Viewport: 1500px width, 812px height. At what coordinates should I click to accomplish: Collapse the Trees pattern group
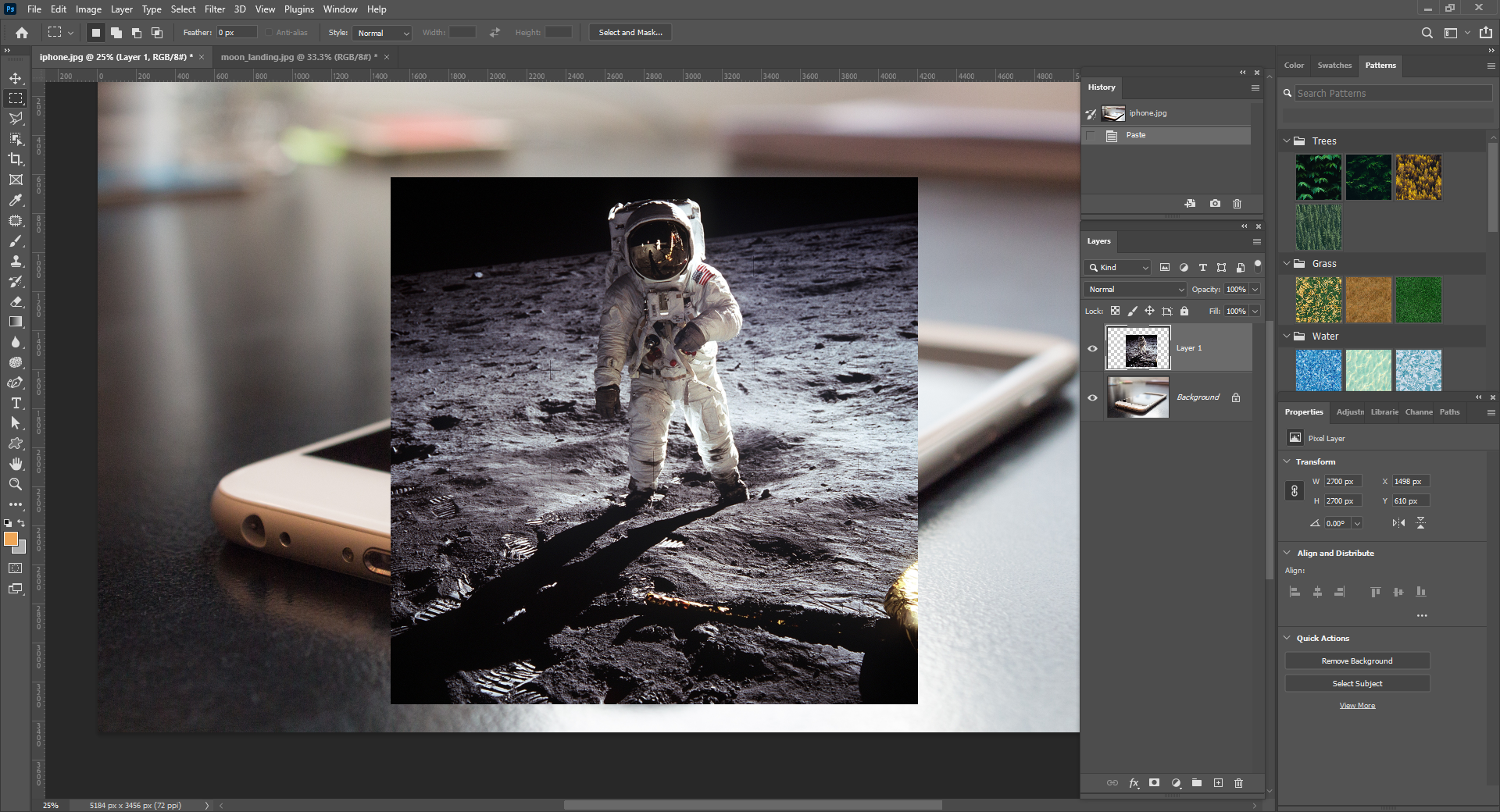1287,141
